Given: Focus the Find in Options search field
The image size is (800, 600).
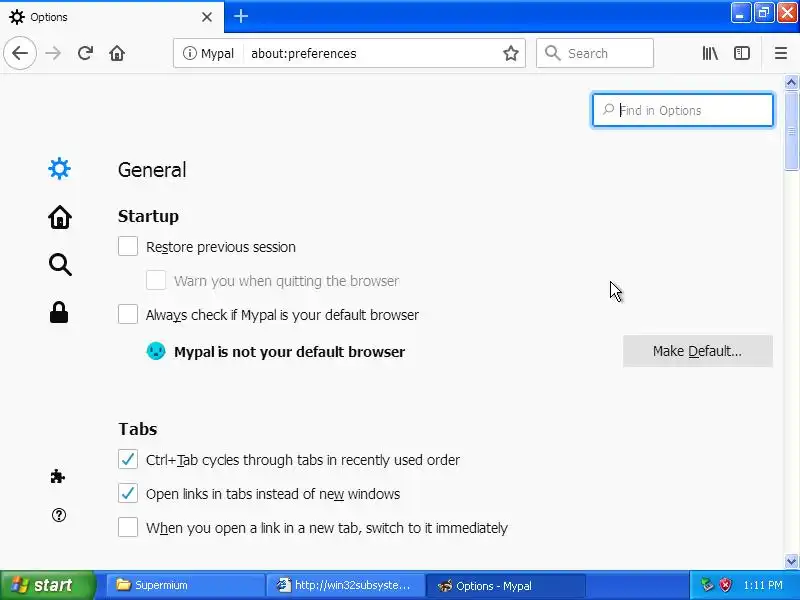Looking at the screenshot, I should [683, 110].
